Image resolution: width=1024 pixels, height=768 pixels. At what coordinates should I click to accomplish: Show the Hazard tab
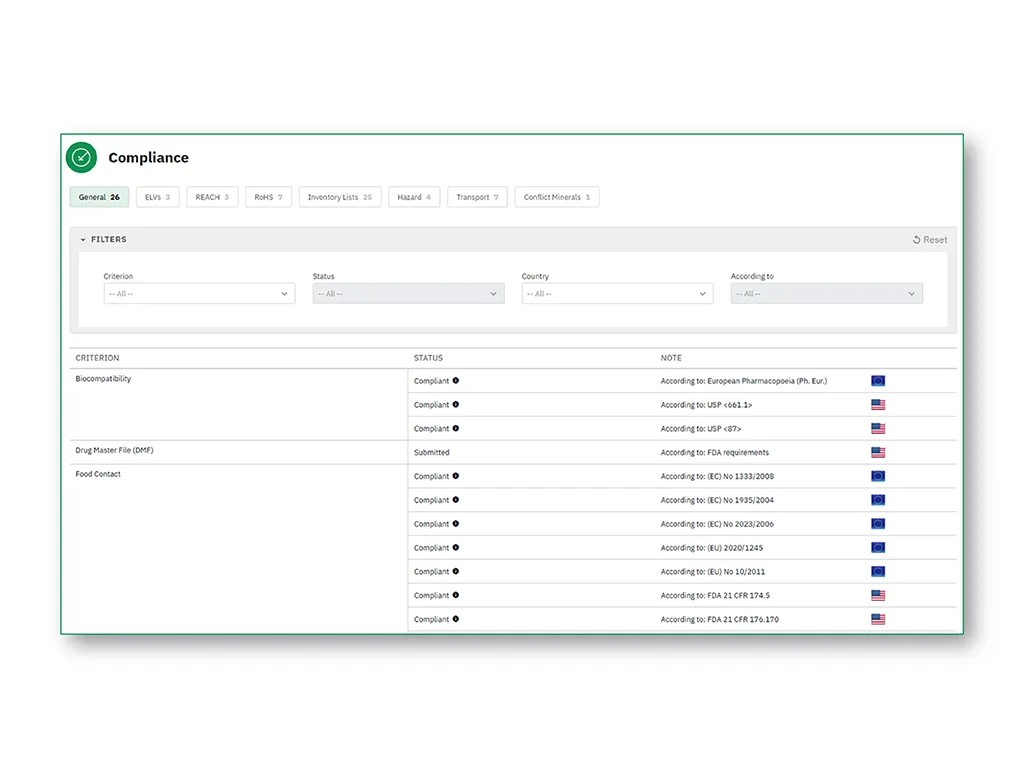point(414,197)
